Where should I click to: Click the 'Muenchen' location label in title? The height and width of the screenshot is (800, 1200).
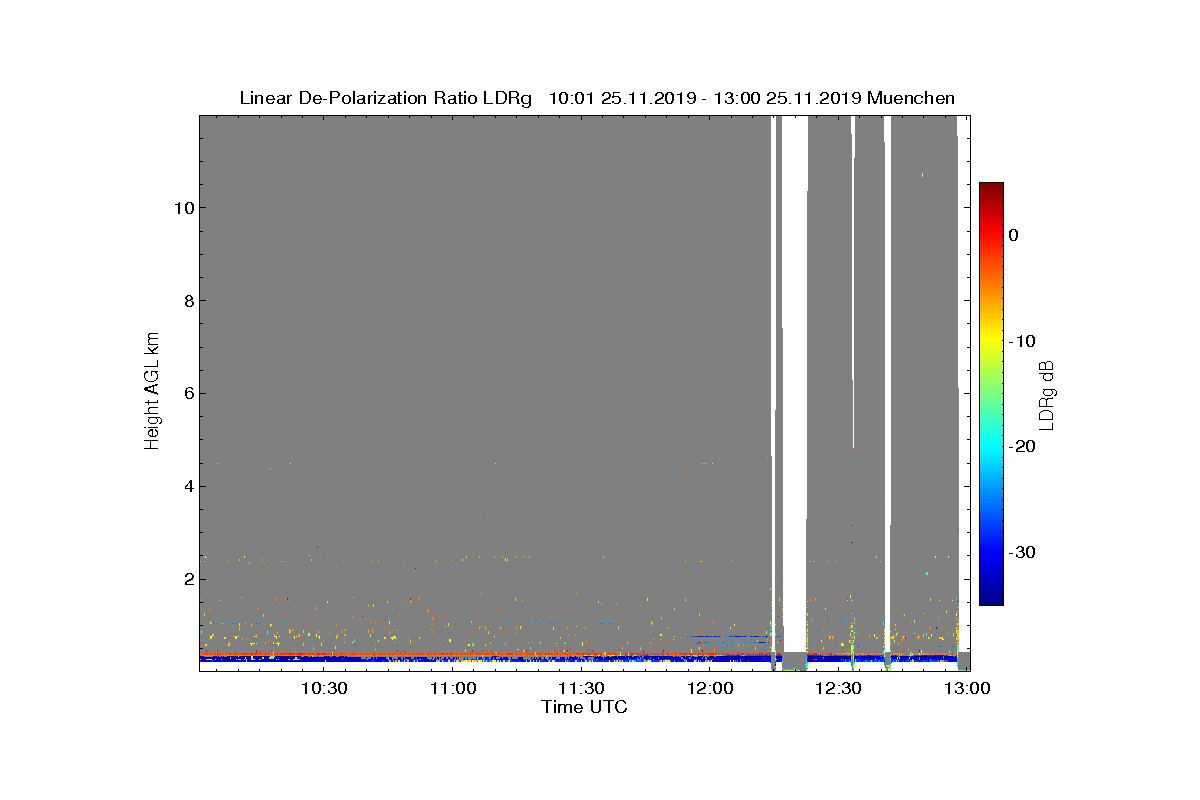click(x=911, y=98)
